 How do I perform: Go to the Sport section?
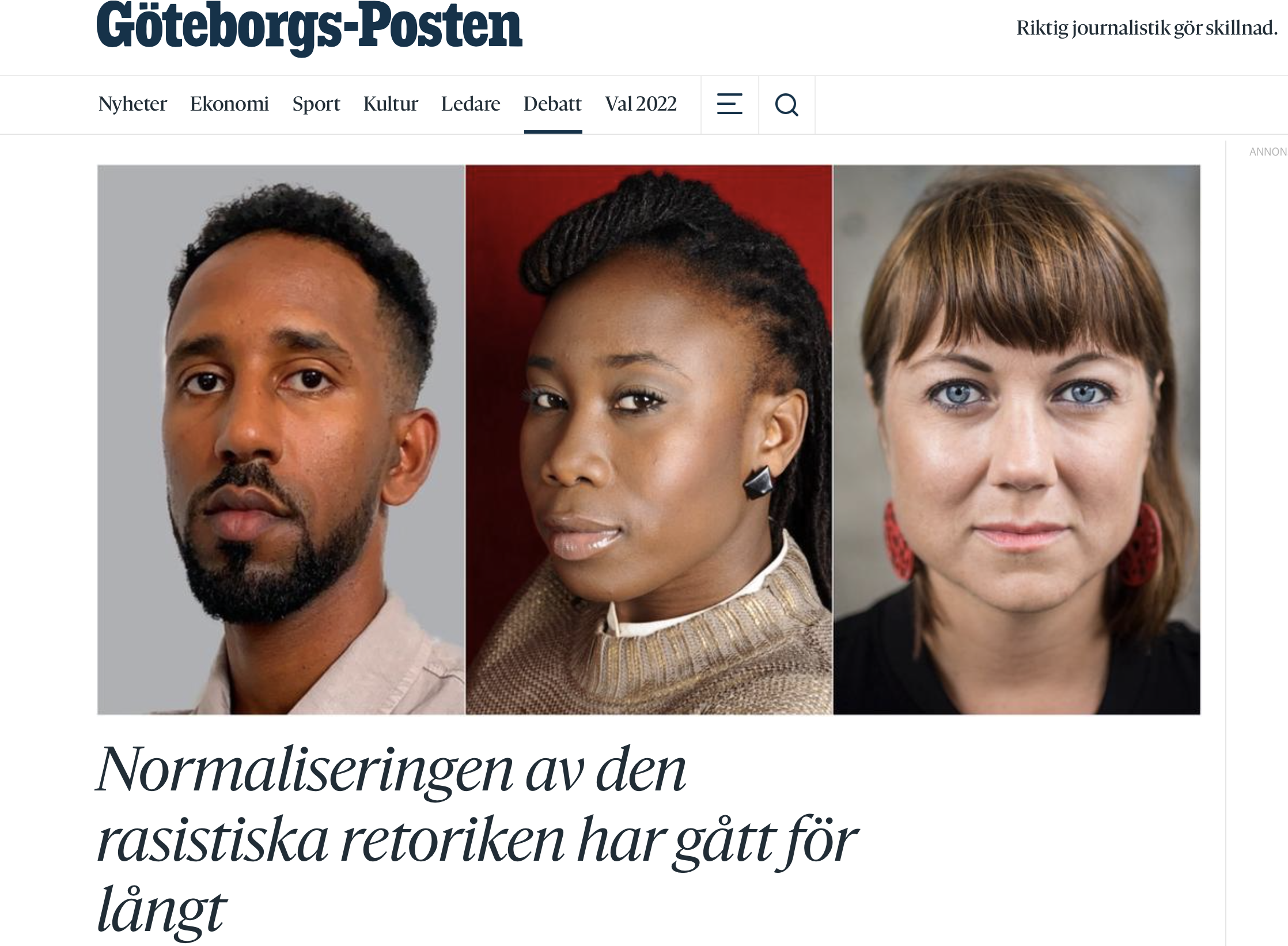(316, 104)
